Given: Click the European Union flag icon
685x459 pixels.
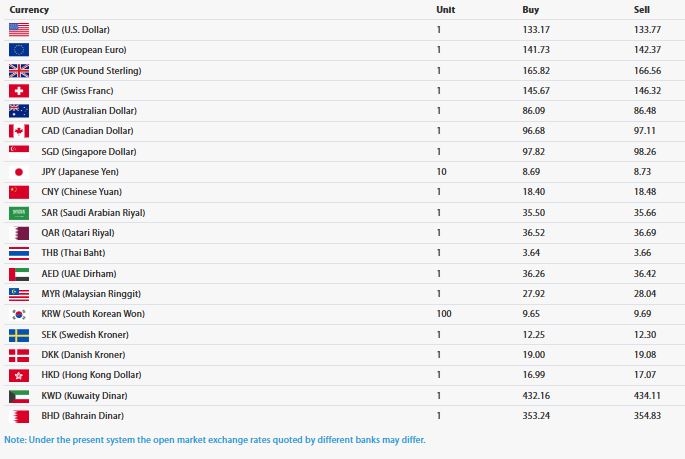Looking at the screenshot, I should (19, 50).
